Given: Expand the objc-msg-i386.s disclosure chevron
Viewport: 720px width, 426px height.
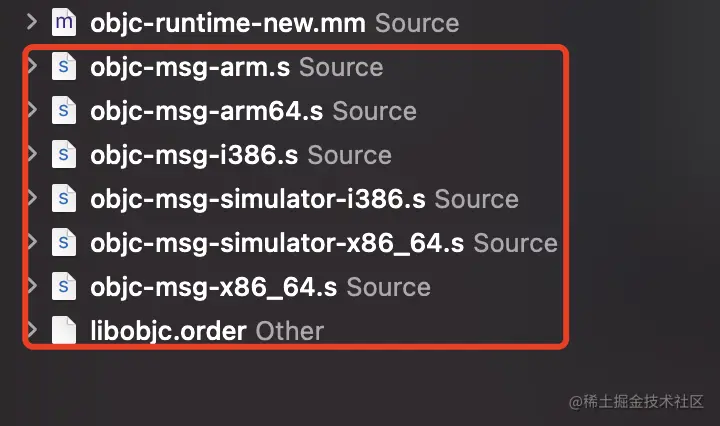Looking at the screenshot, I should tap(33, 155).
